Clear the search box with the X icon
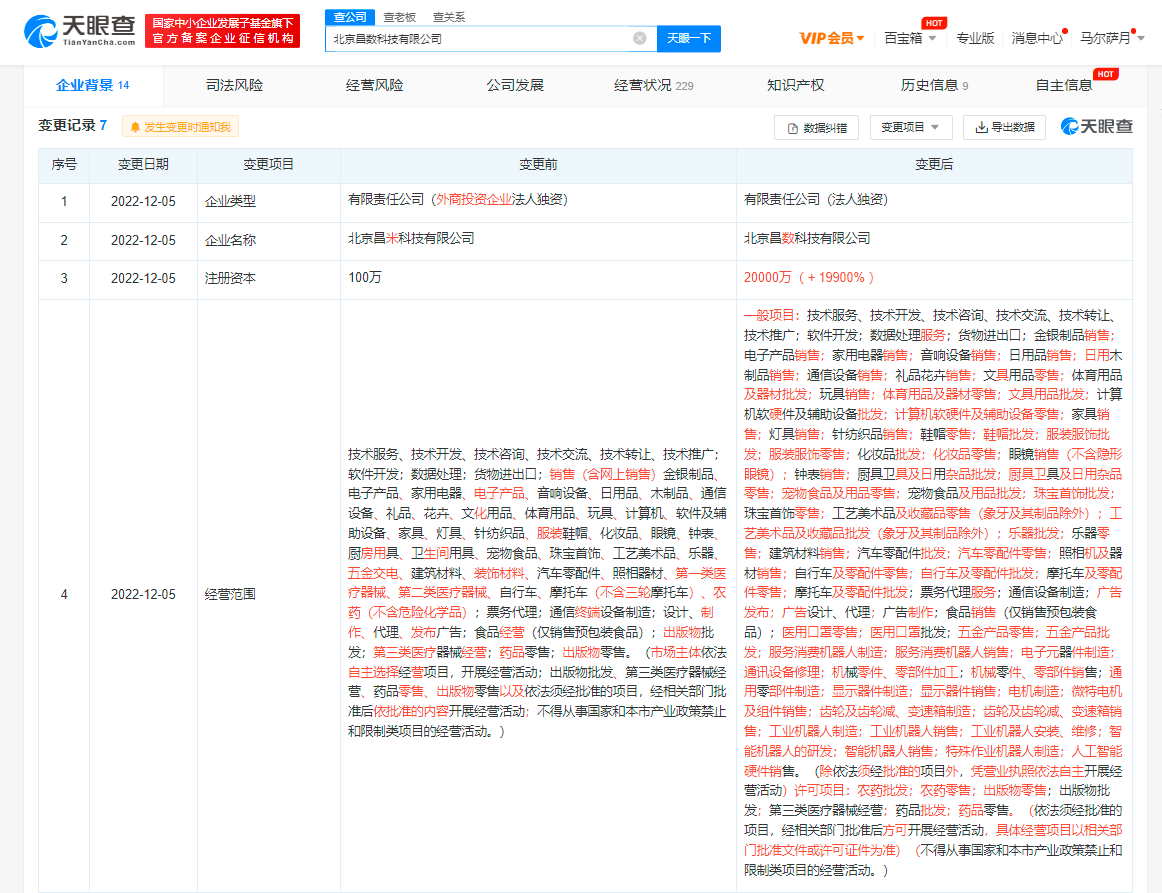Viewport: 1162px width, 893px height. tap(640, 39)
